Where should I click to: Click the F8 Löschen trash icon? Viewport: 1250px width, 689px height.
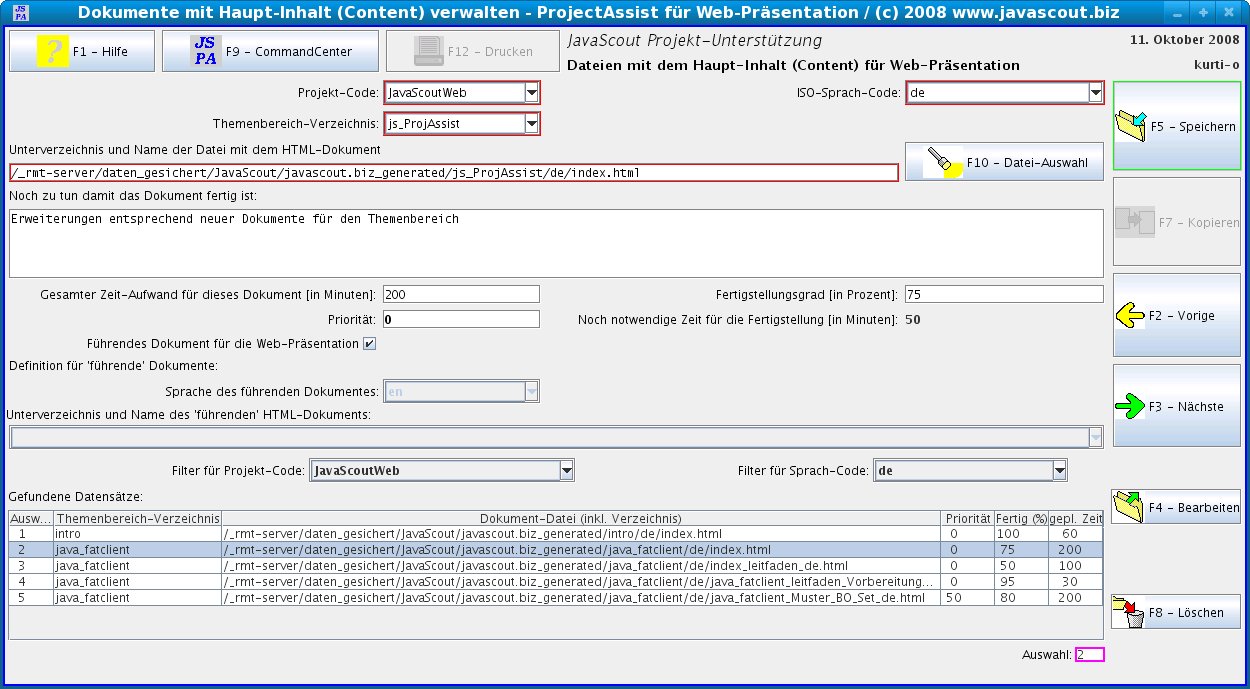[1128, 612]
